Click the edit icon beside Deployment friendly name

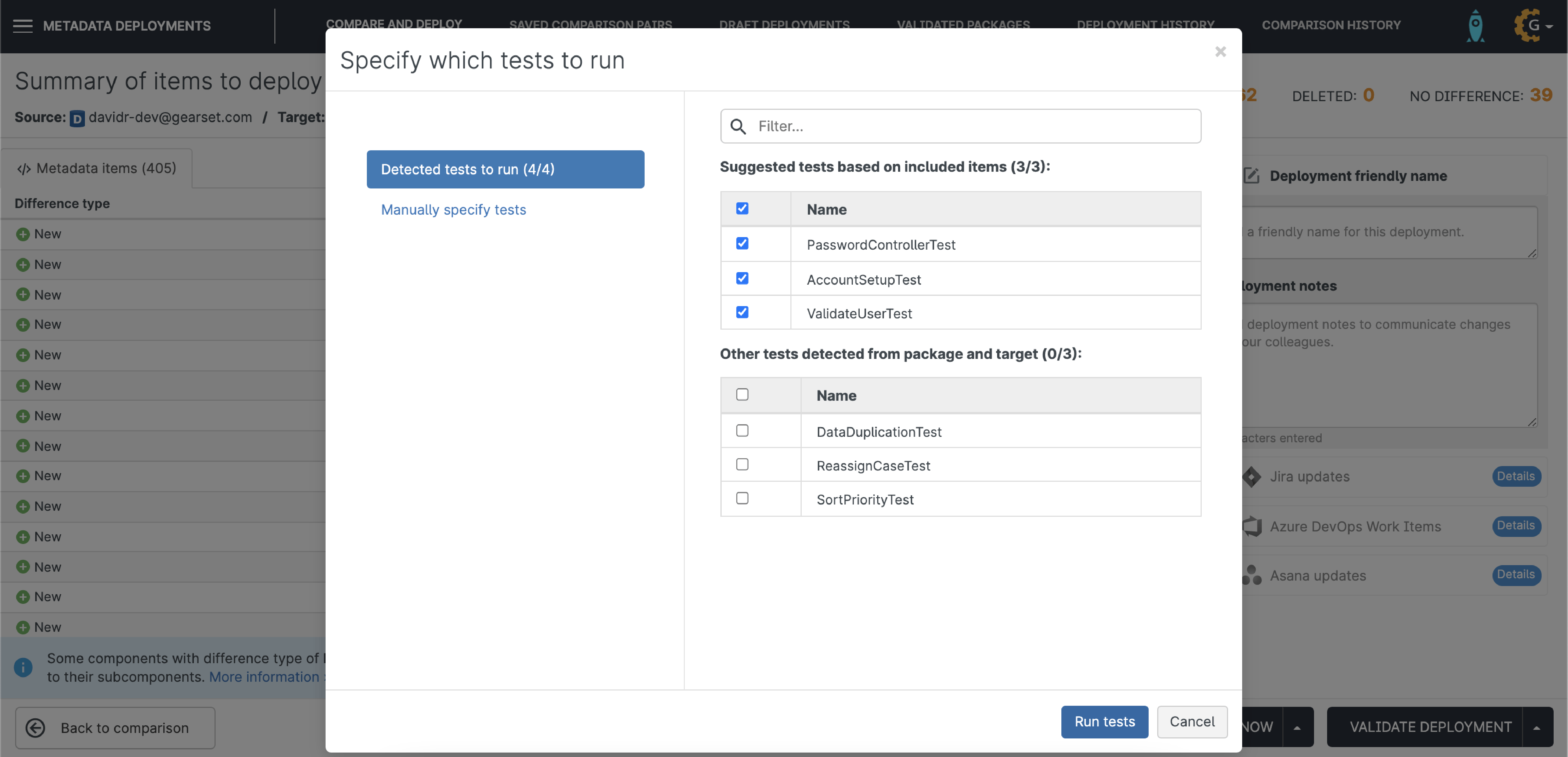pyautogui.click(x=1252, y=176)
